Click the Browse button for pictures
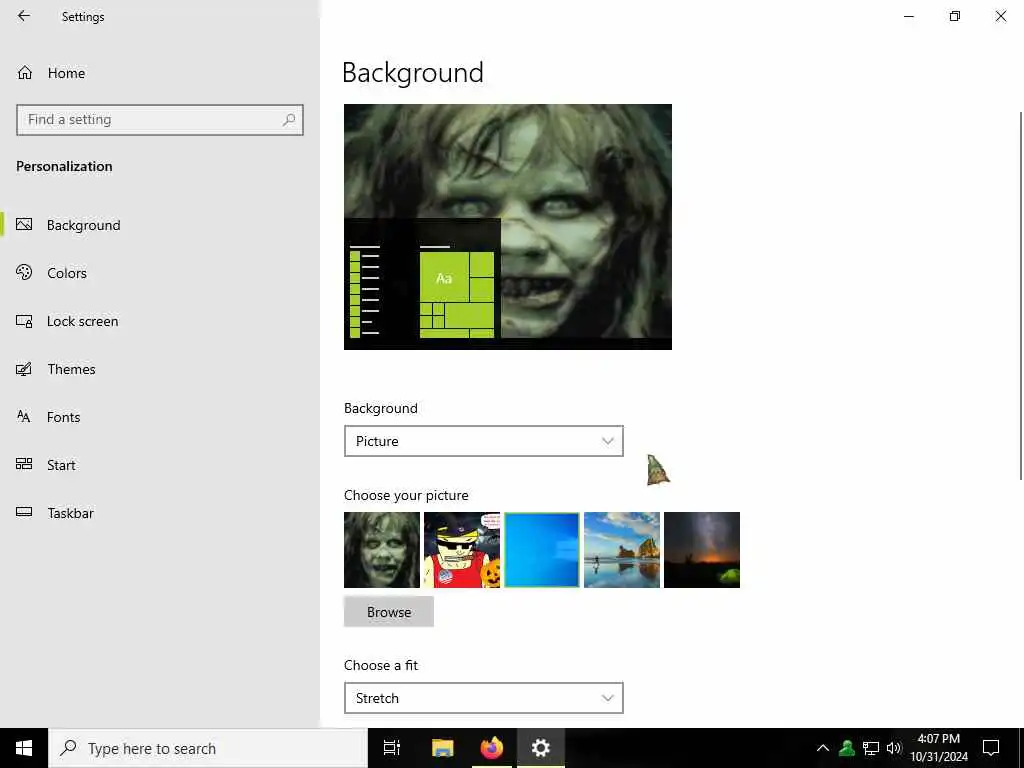1024x768 pixels. 389,612
